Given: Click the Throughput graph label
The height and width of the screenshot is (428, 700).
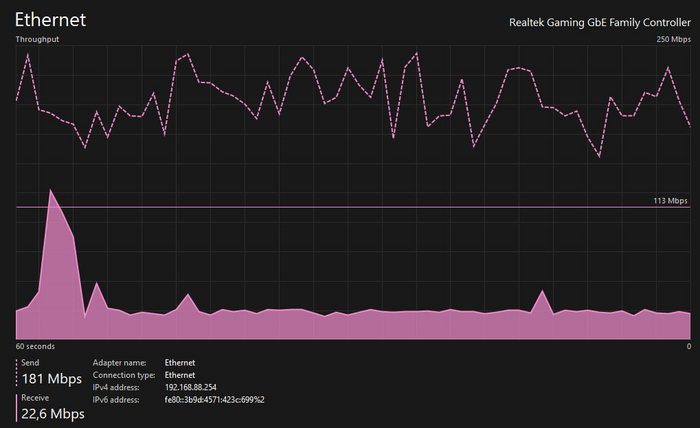Looking at the screenshot, I should click(x=37, y=39).
